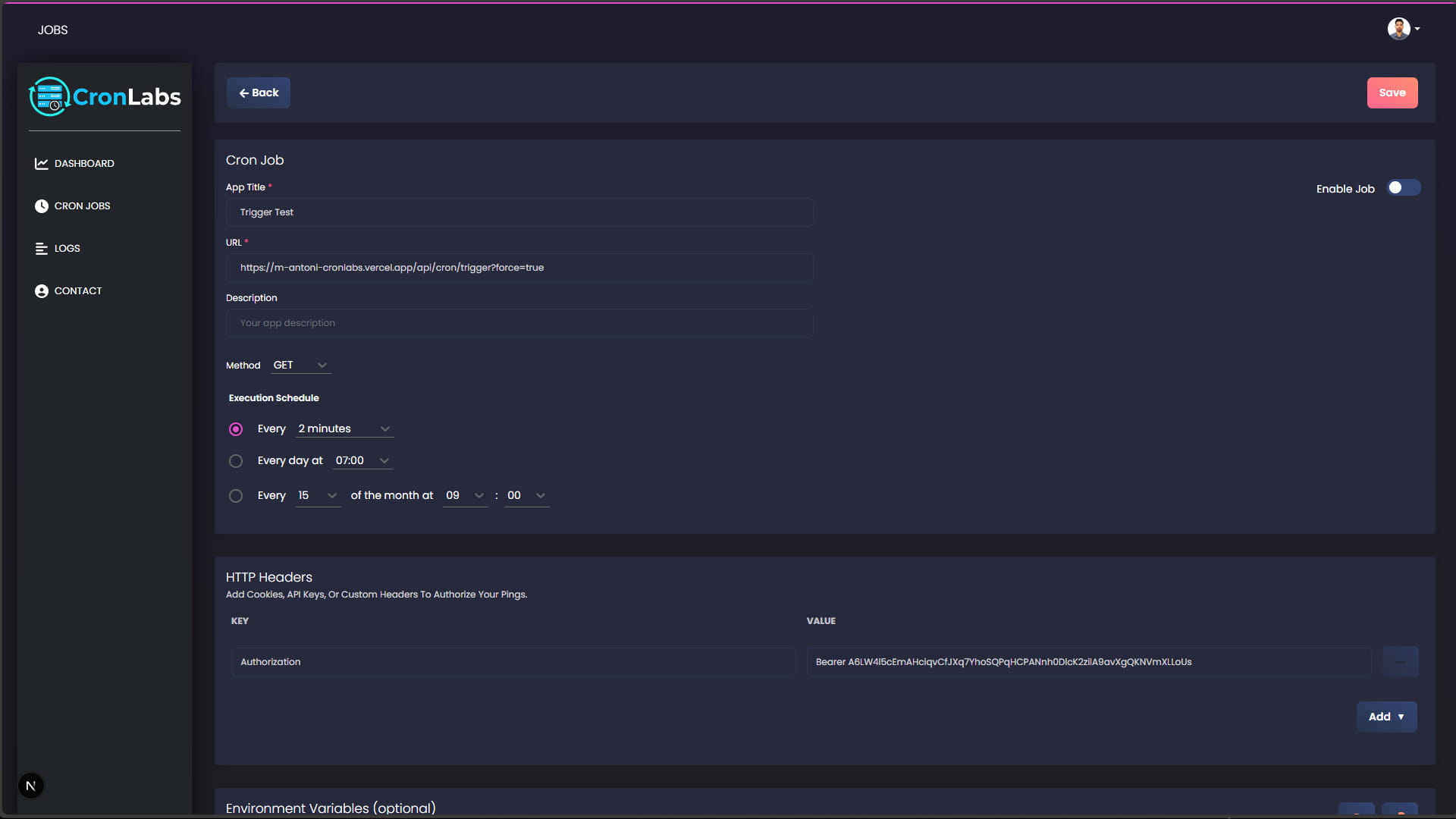Select the monthly schedule radio option
Viewport: 1456px width, 819px height.
[x=236, y=496]
